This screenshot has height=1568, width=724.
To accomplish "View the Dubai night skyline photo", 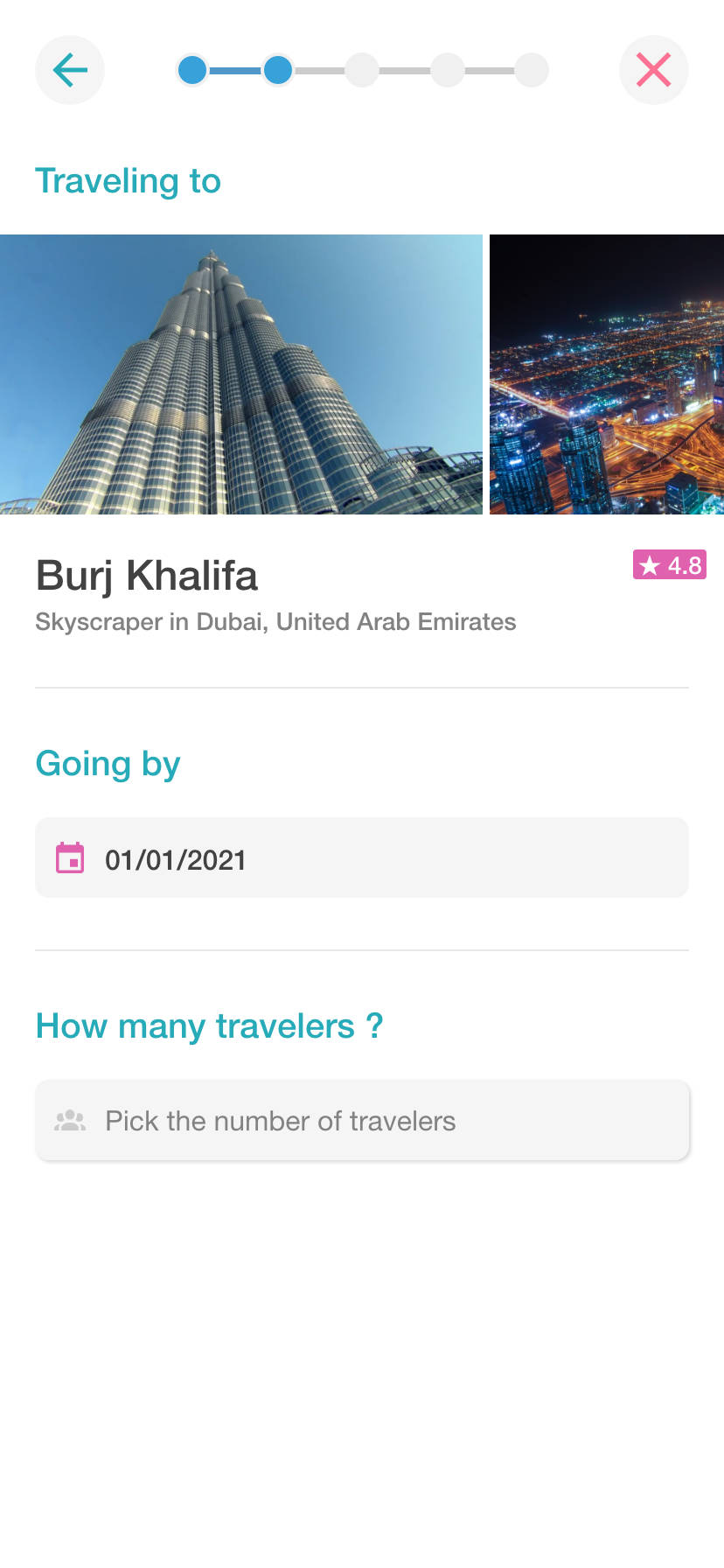I will [x=607, y=374].
